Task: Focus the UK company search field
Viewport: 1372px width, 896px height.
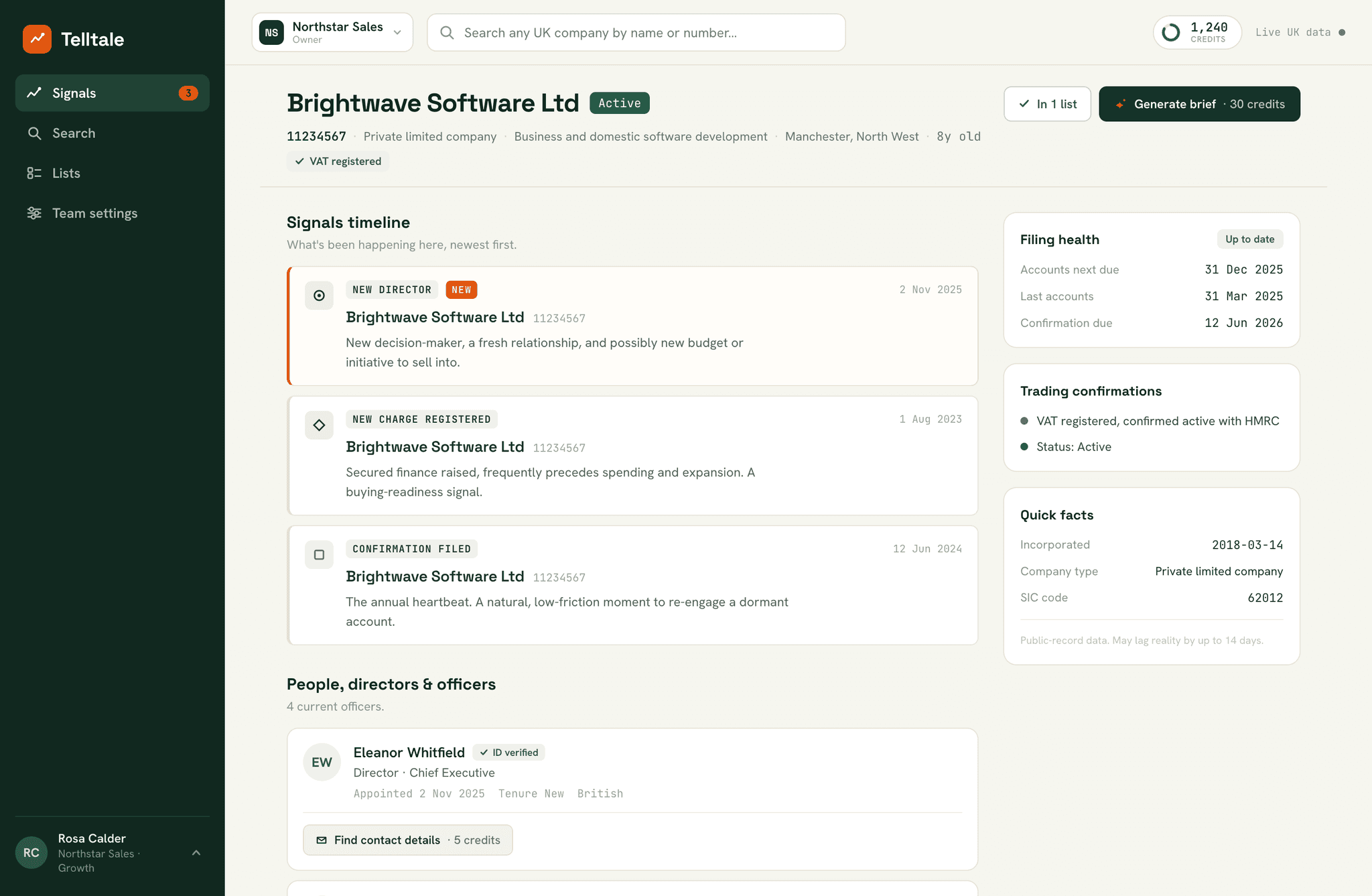Action: 636,33
